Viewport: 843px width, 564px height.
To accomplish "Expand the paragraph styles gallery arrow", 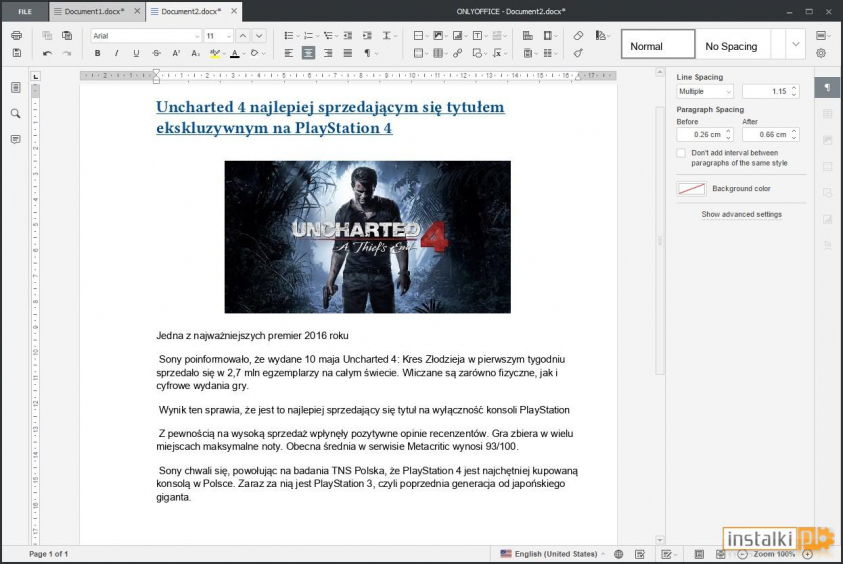I will click(x=796, y=45).
